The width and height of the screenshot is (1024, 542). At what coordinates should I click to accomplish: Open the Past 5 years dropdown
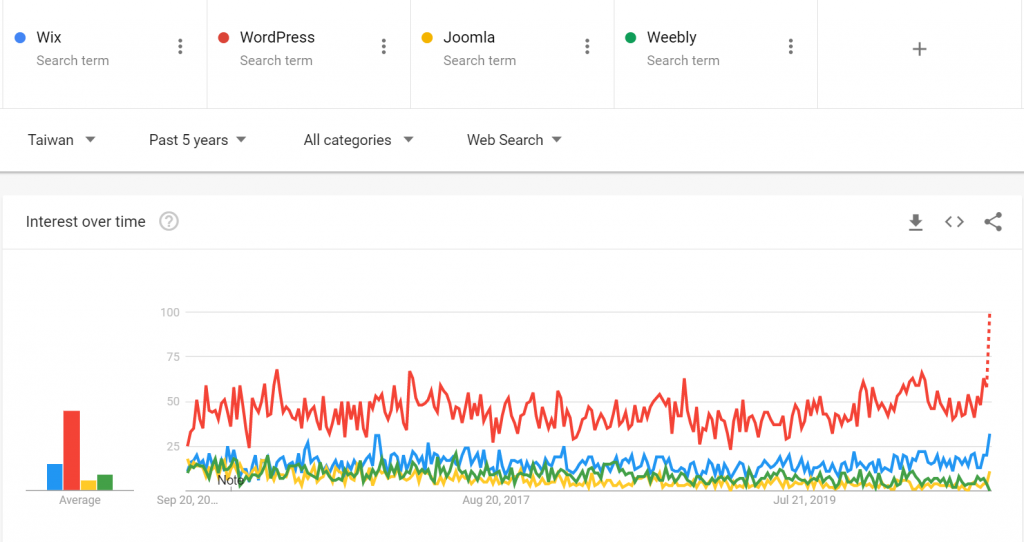point(197,140)
